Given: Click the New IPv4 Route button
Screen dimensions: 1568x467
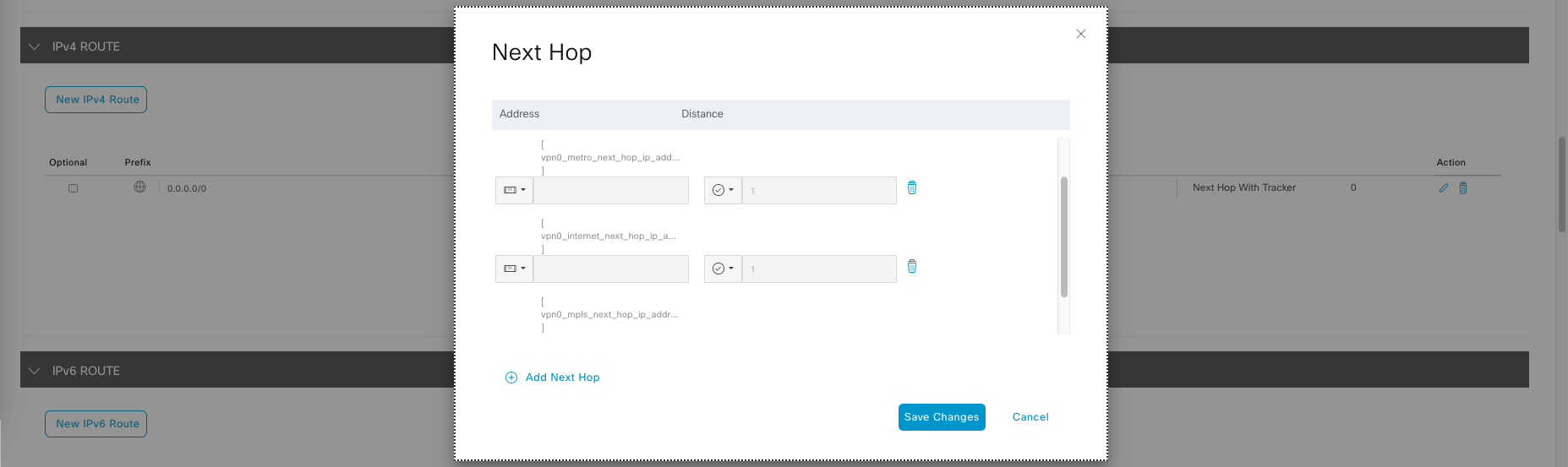Looking at the screenshot, I should pos(96,100).
